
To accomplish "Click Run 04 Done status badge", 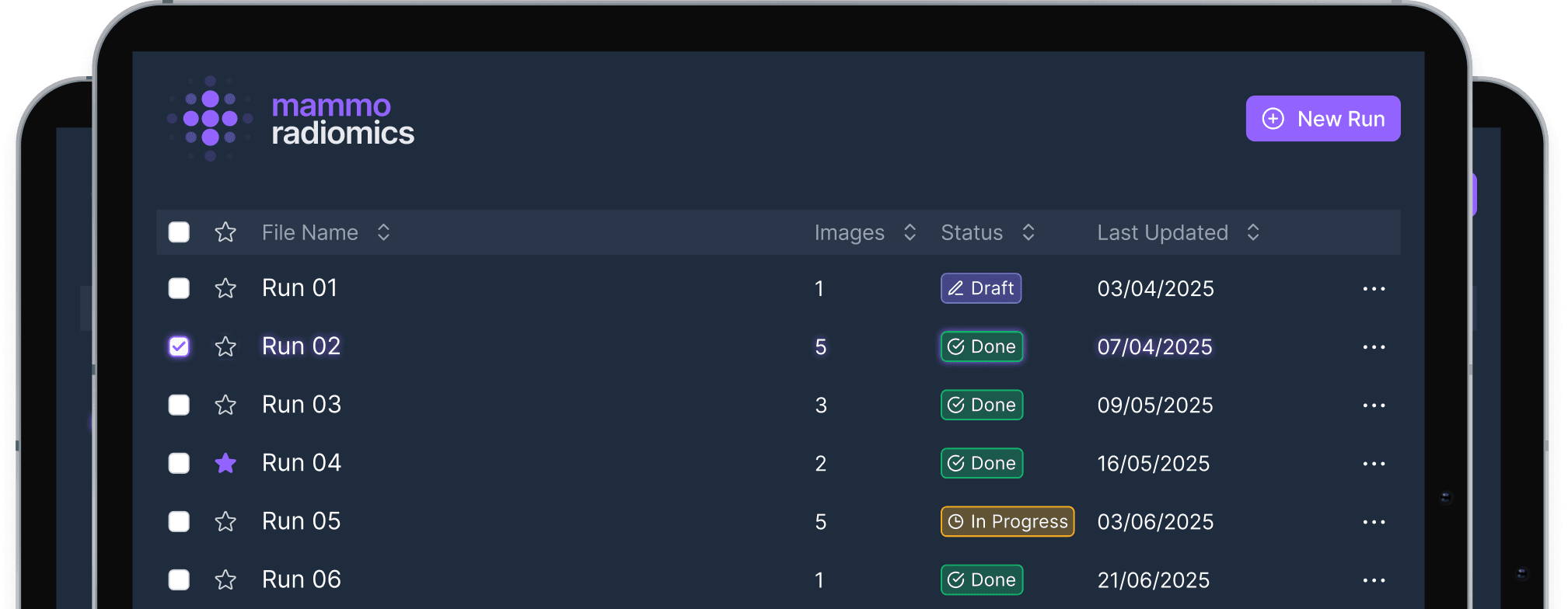I will [982, 463].
